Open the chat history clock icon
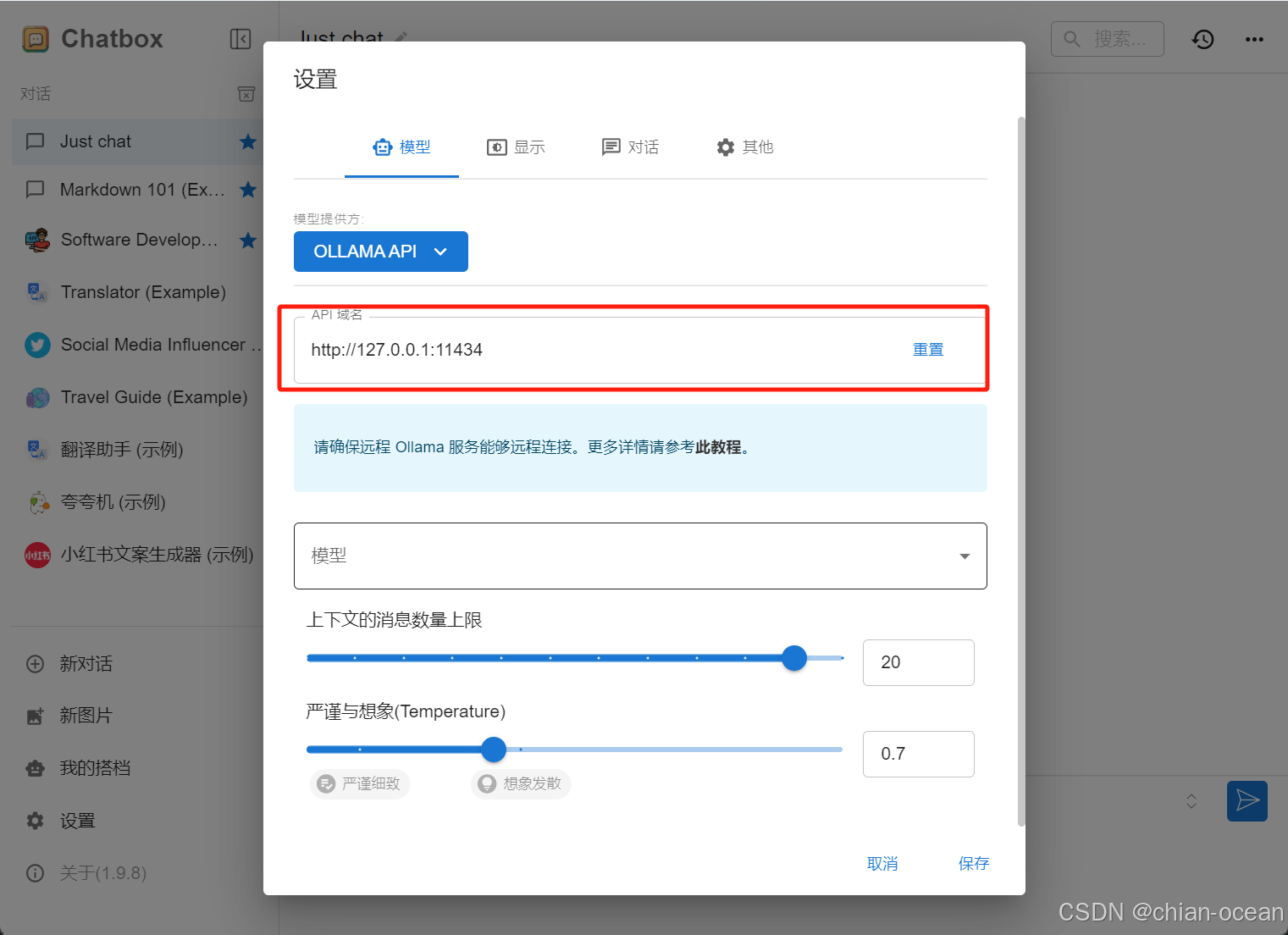This screenshot has height=935, width=1288. [1203, 39]
